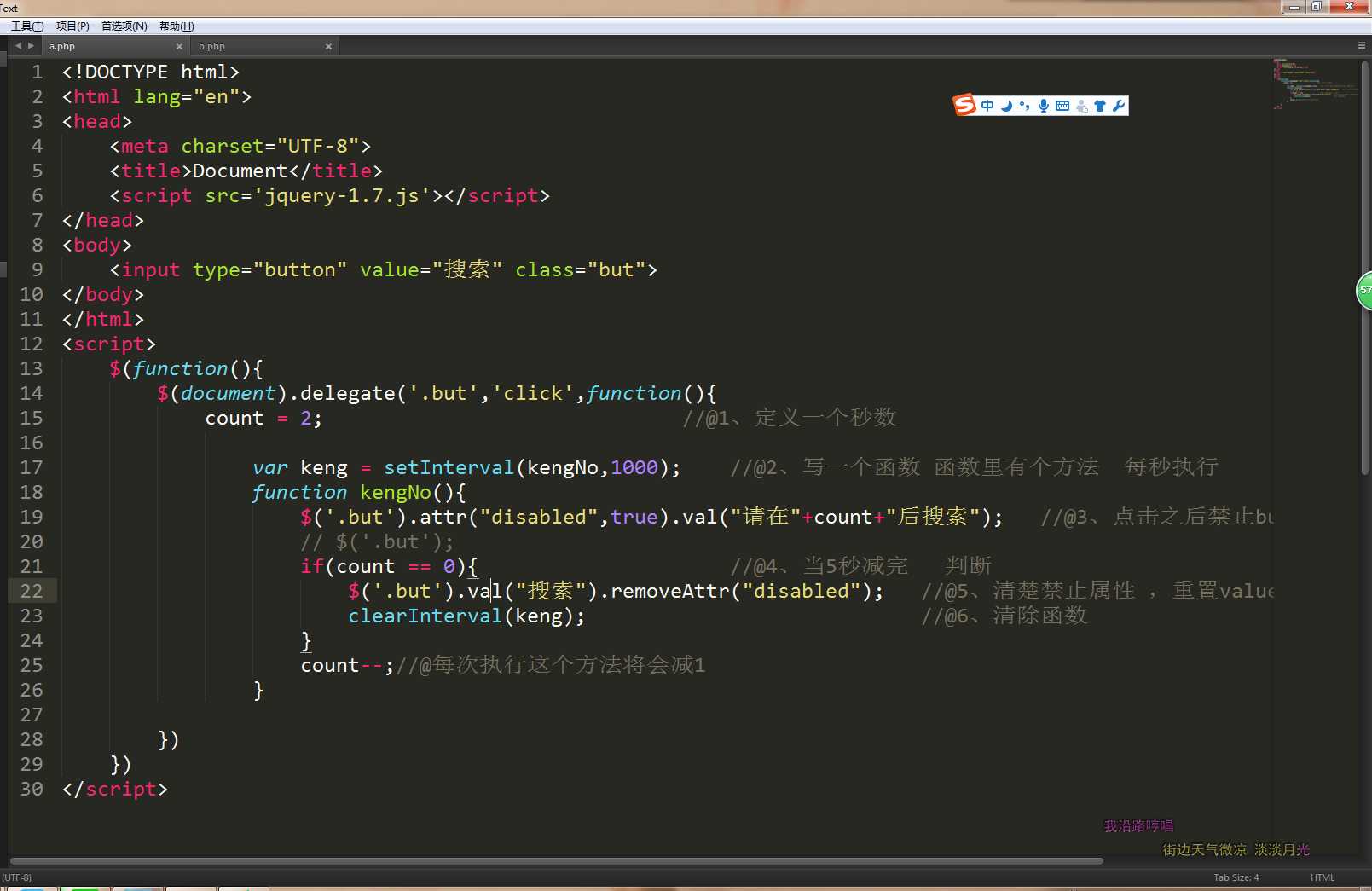Click line number 22 in the gutter

tap(32, 591)
